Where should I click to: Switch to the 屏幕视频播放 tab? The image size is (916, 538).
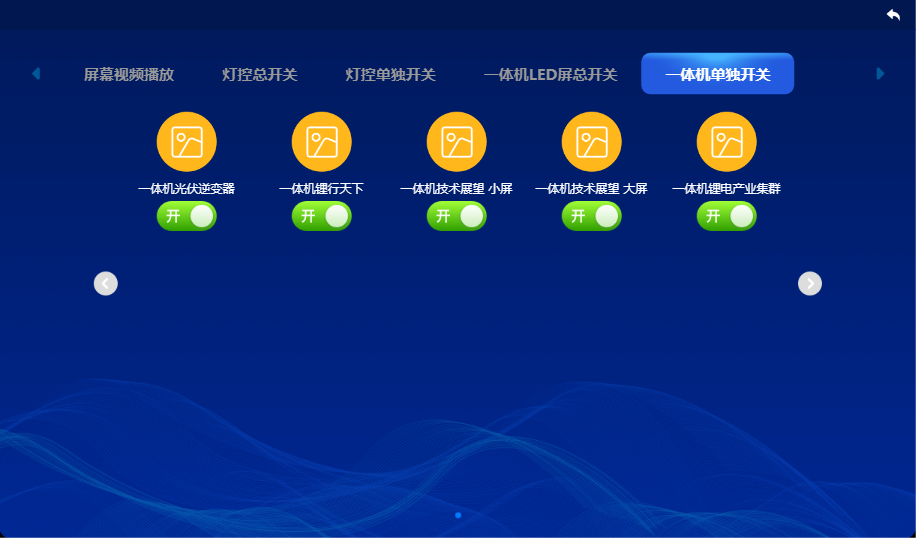click(x=129, y=75)
